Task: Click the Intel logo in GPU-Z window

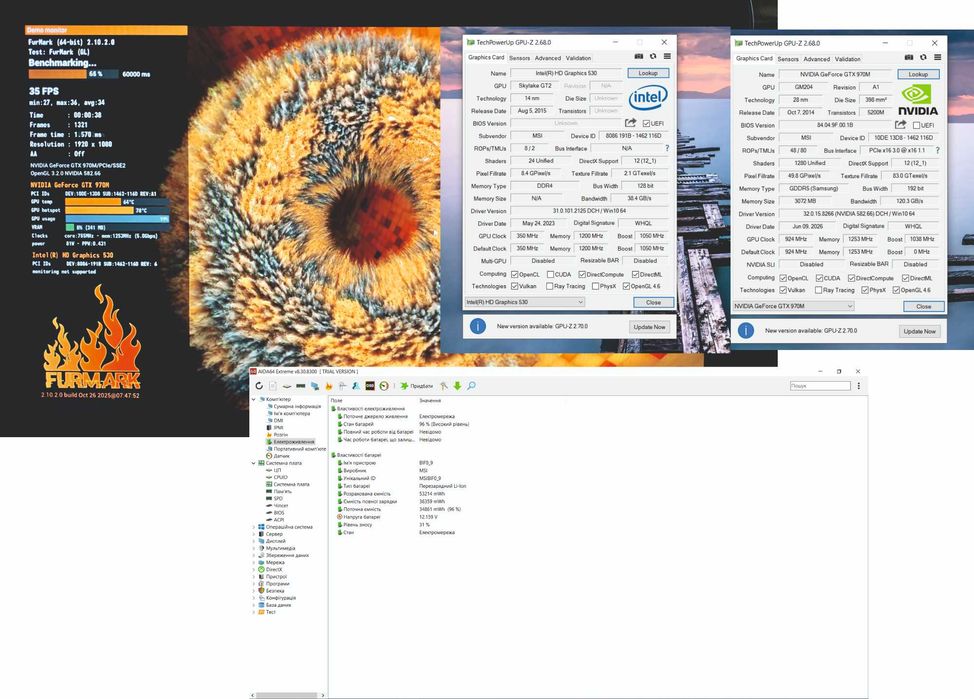Action: click(x=648, y=98)
